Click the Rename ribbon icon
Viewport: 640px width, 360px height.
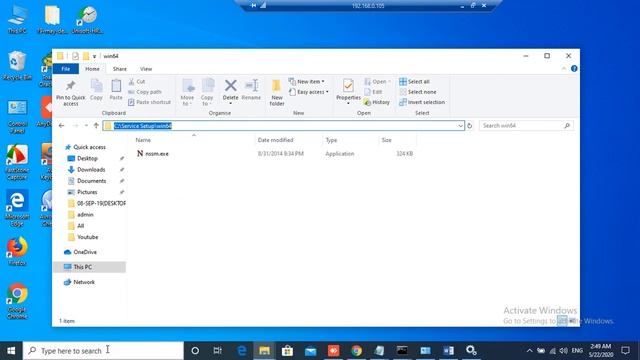click(251, 90)
